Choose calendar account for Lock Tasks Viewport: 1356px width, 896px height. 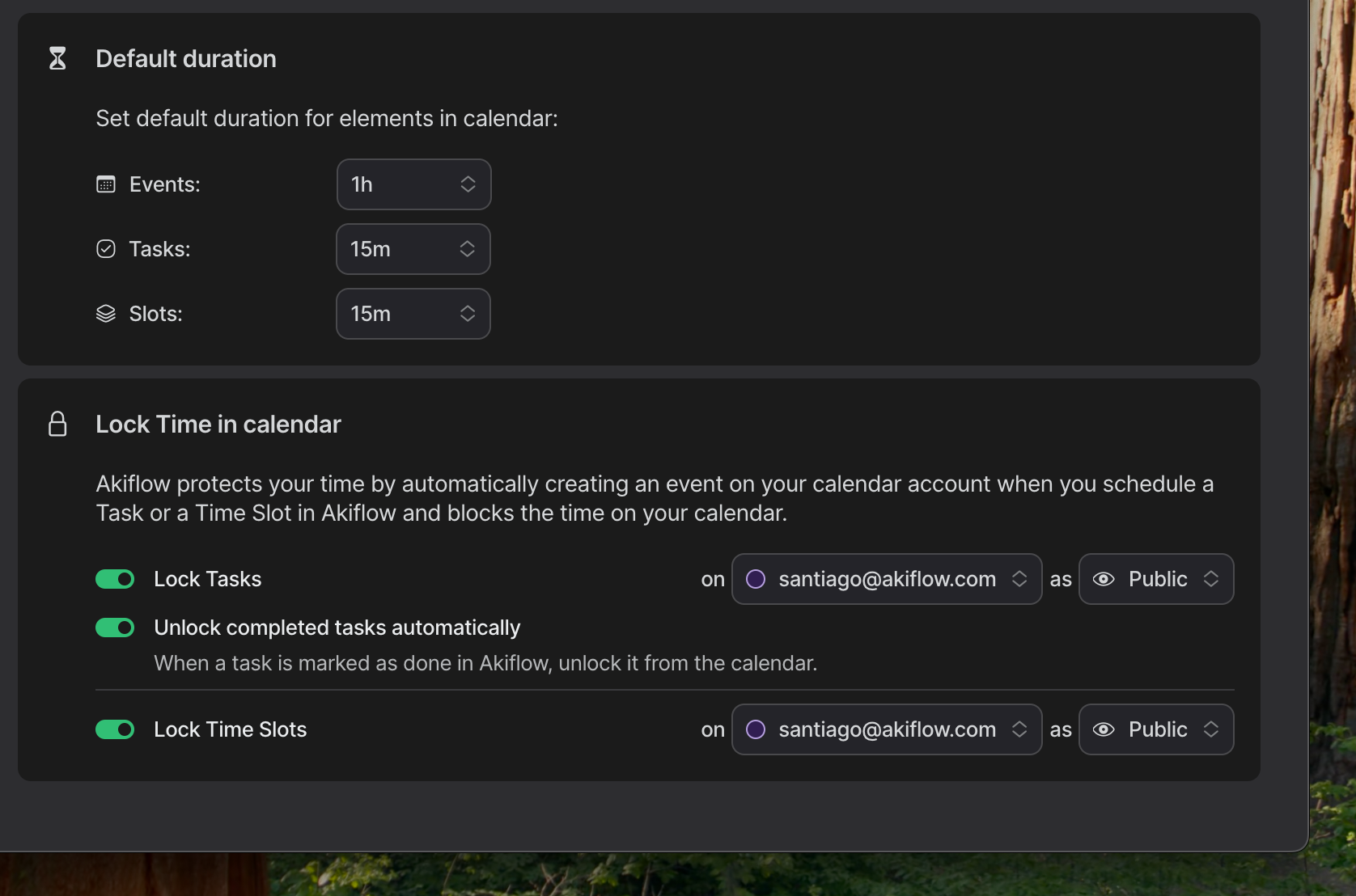887,579
